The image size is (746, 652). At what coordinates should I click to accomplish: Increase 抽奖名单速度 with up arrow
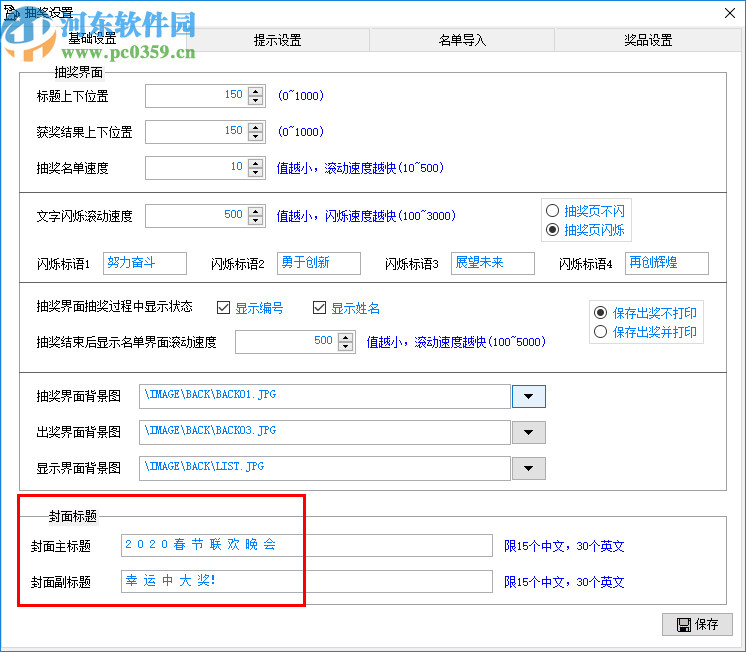click(256, 163)
